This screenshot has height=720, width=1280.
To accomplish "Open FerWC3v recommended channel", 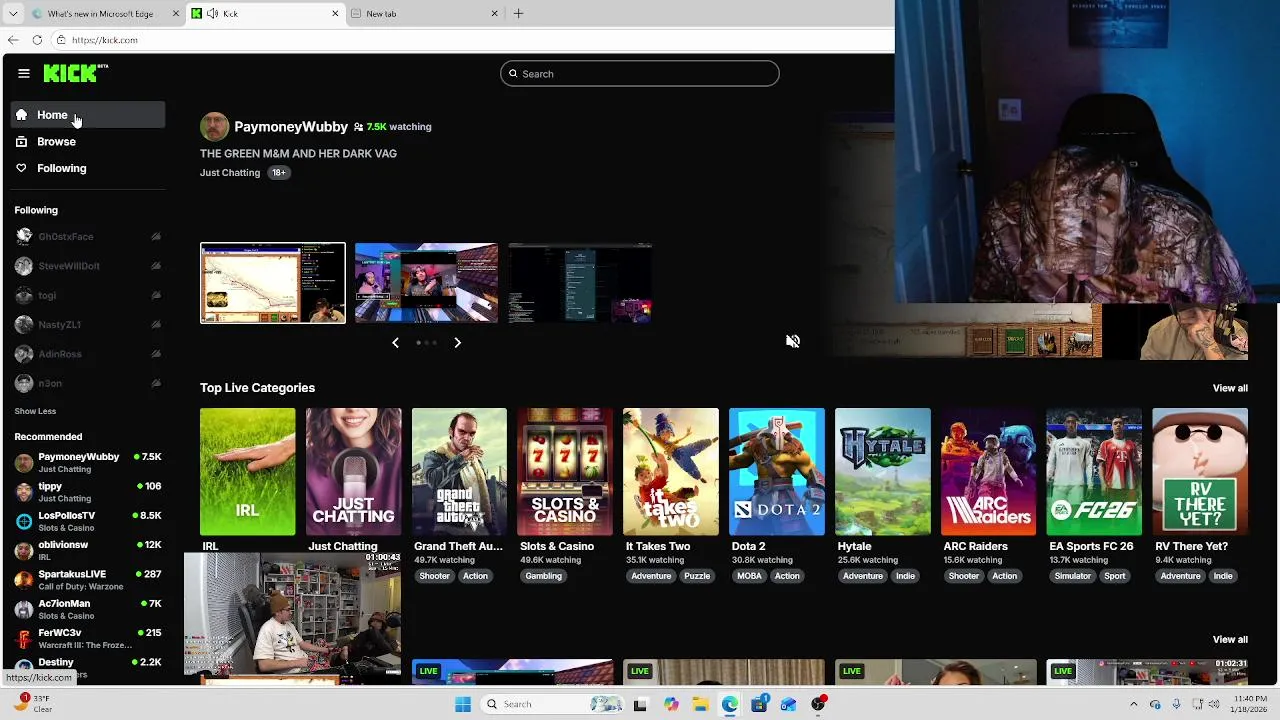I will tap(88, 638).
